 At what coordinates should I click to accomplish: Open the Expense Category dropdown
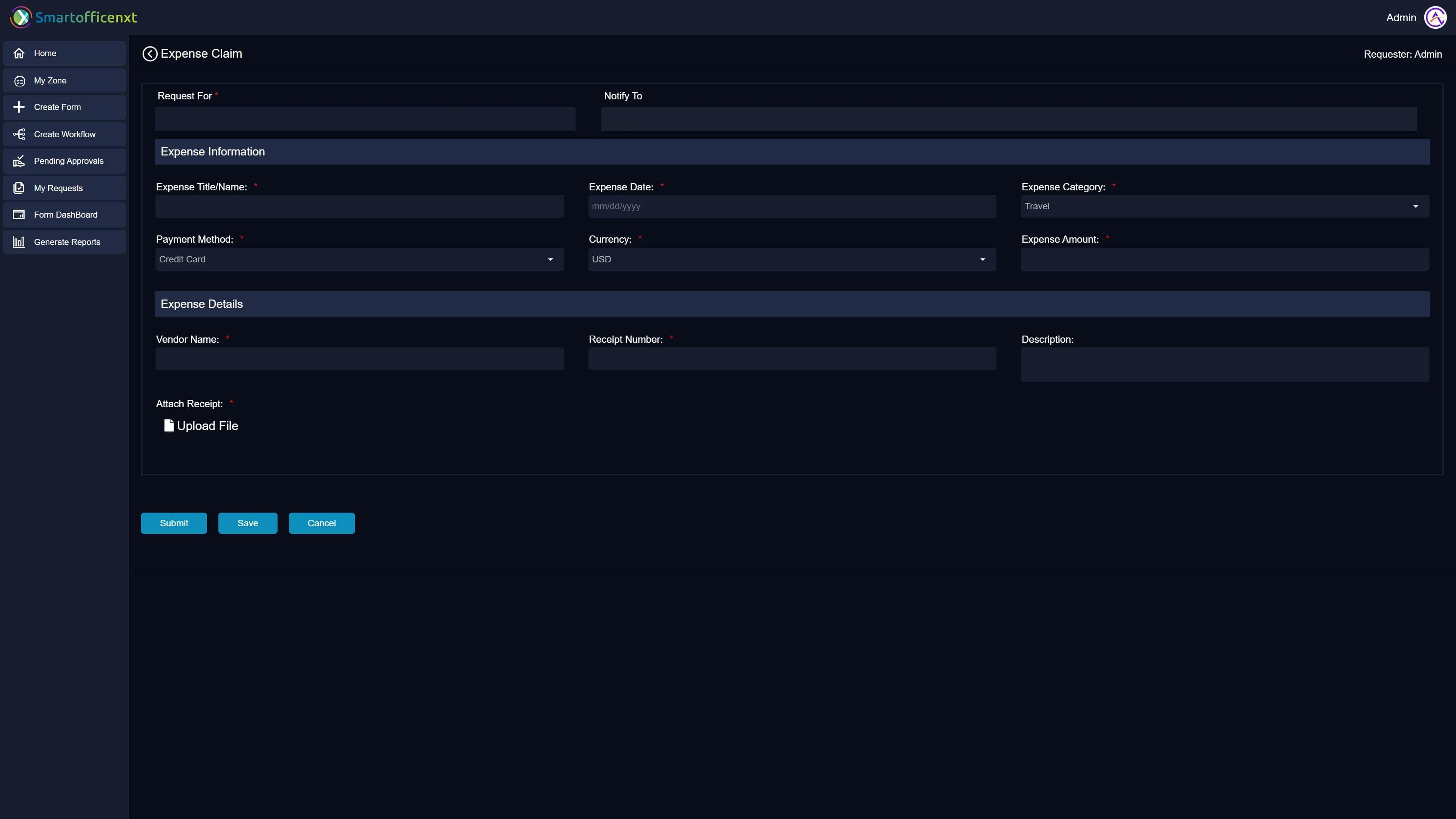1416,206
